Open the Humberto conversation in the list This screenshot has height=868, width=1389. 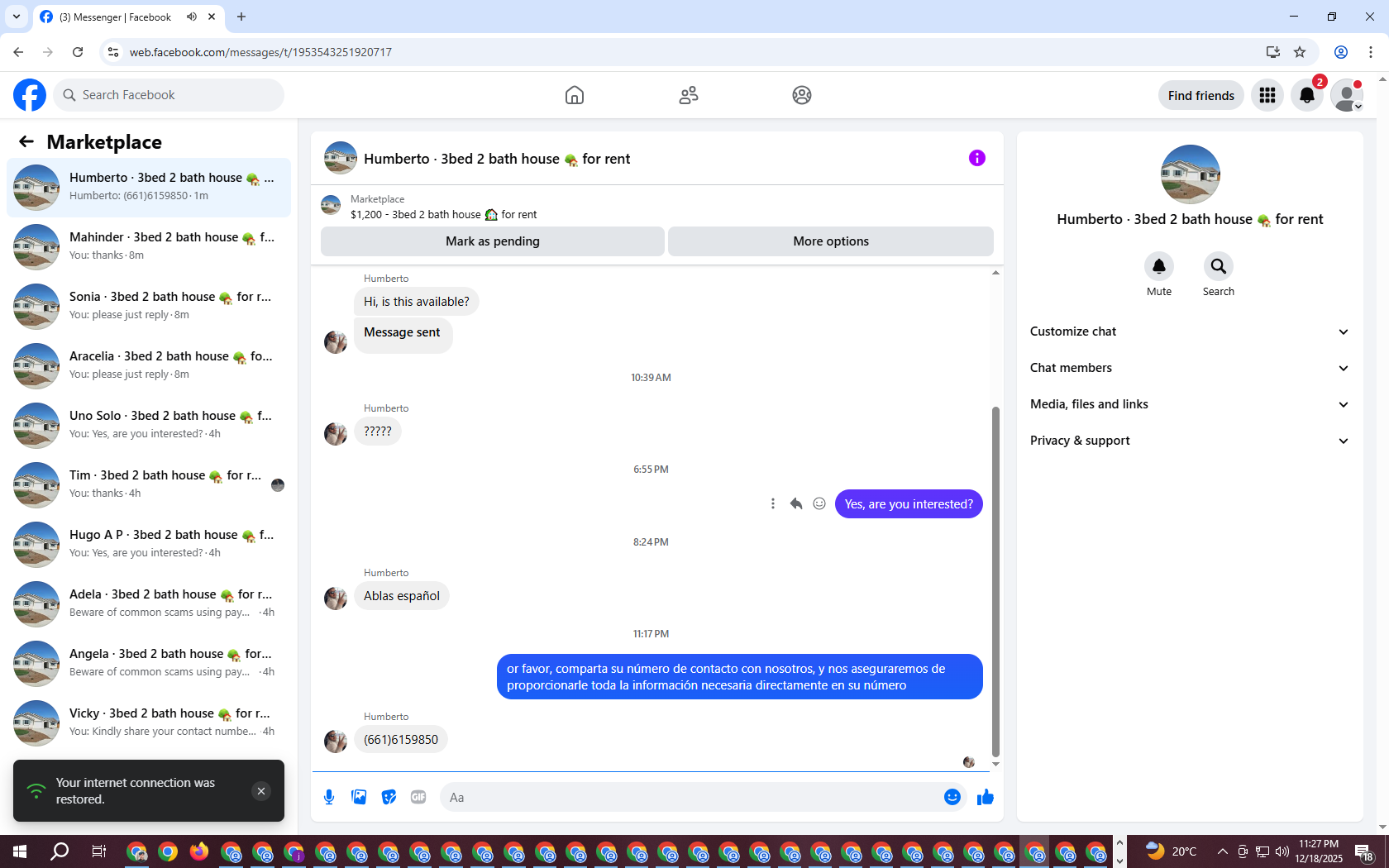point(149,188)
